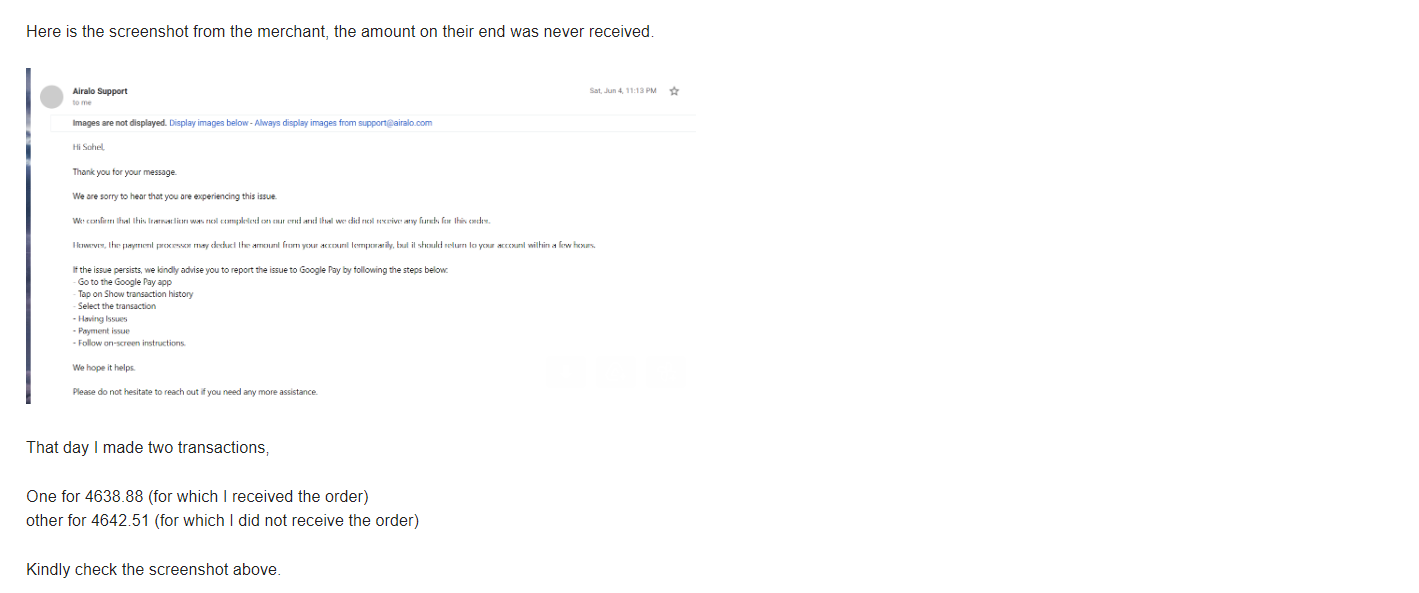
Task: Star the Airalo Support email
Action: 674,91
